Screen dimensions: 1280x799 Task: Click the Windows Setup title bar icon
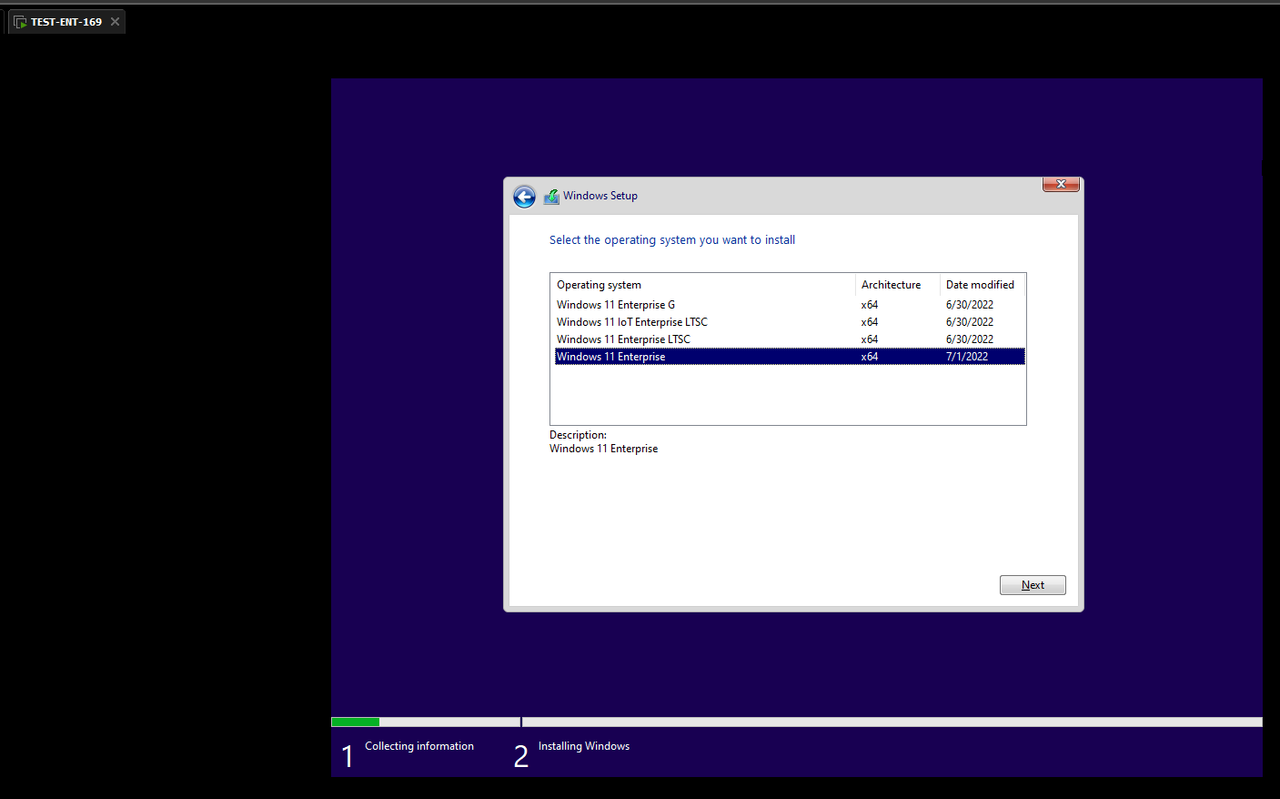[551, 197]
